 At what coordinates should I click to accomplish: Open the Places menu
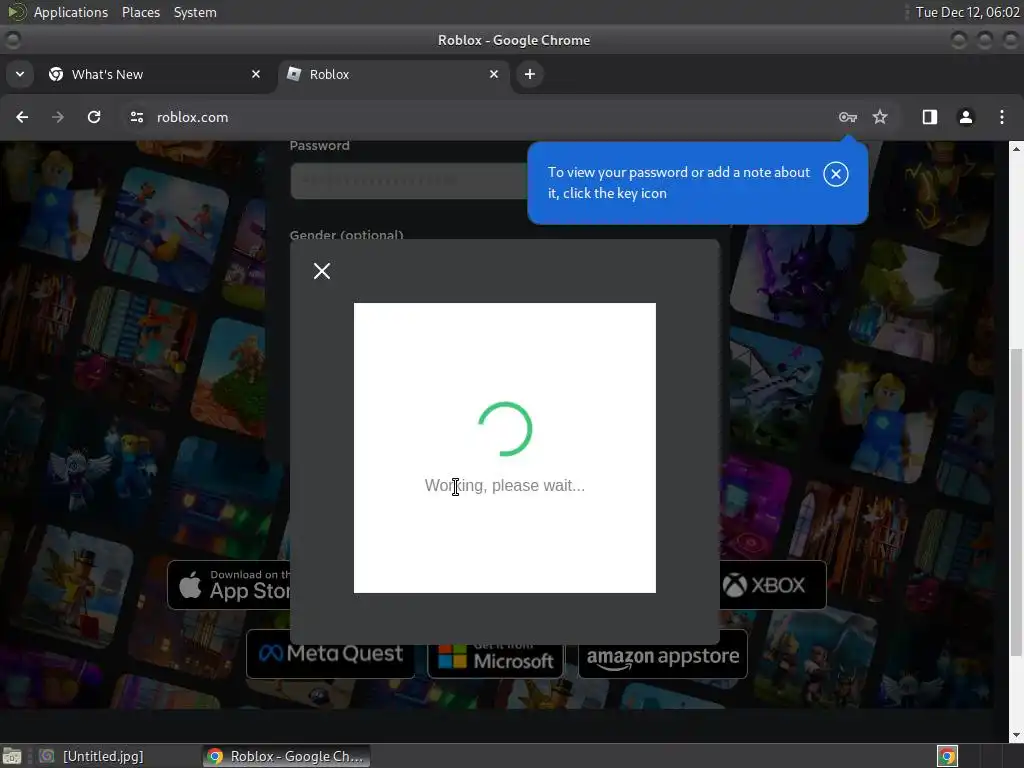[x=140, y=12]
